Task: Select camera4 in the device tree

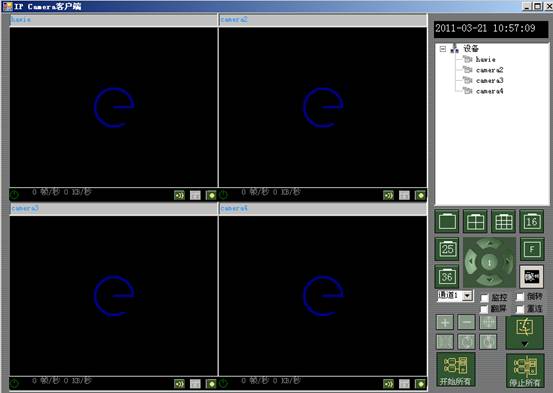Action: click(x=489, y=91)
